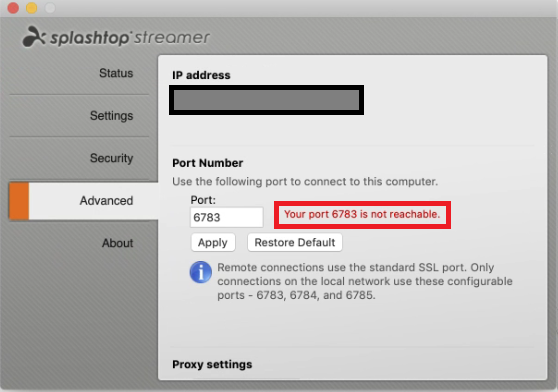Apply the port number change
Screen dimensions: 558x392
click(x=213, y=242)
